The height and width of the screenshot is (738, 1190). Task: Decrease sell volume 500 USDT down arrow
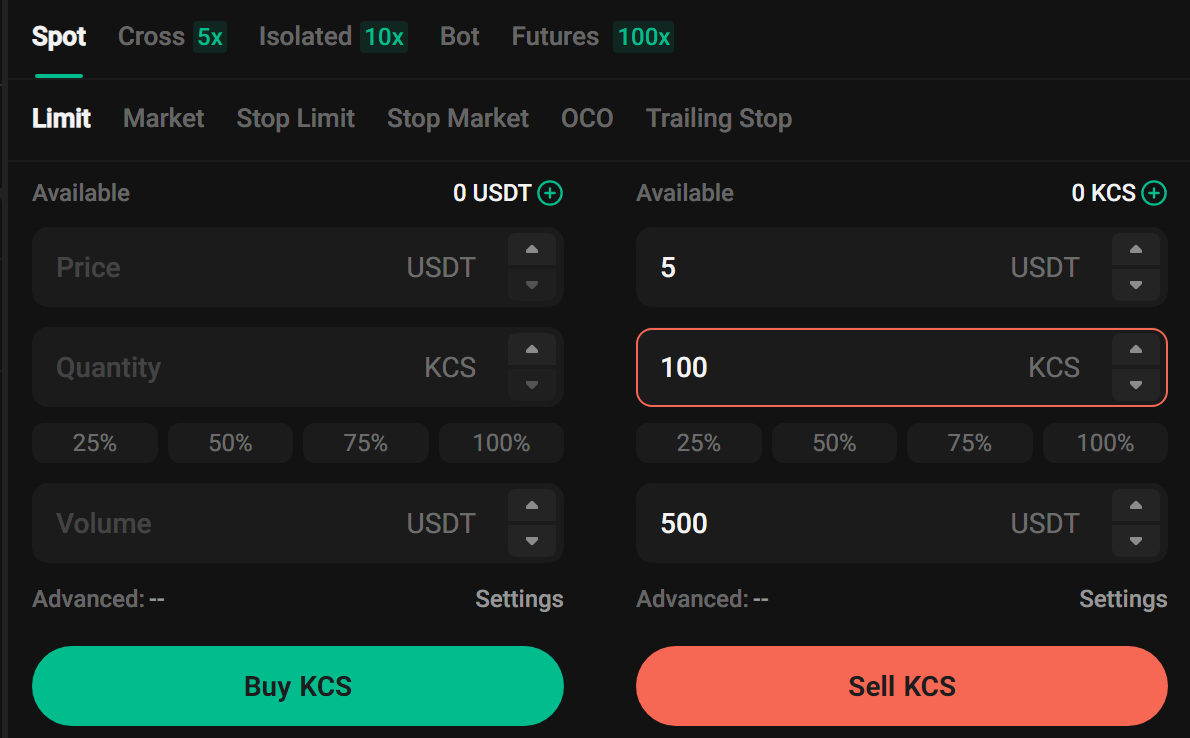tap(1136, 541)
